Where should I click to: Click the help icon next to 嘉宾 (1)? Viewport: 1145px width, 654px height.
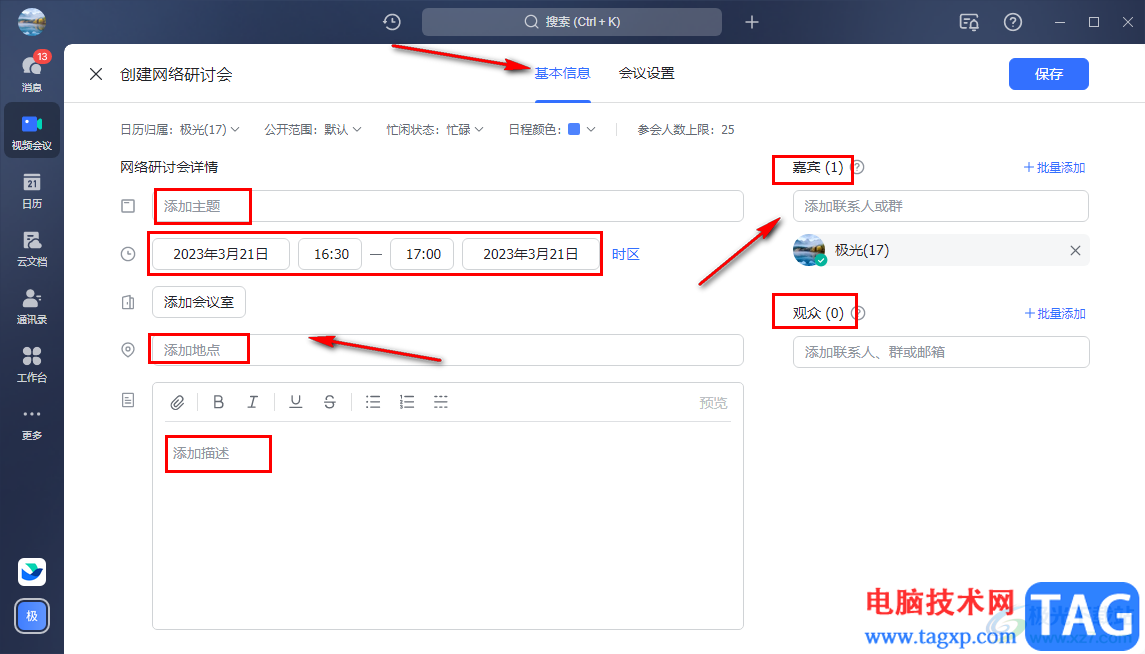click(858, 167)
